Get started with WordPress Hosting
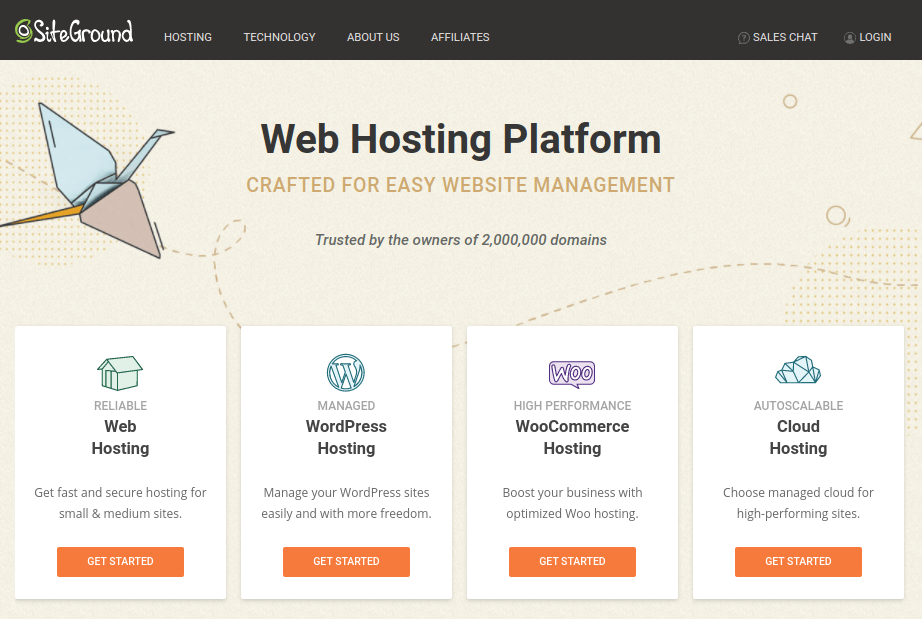The height and width of the screenshot is (619, 922). [x=346, y=561]
